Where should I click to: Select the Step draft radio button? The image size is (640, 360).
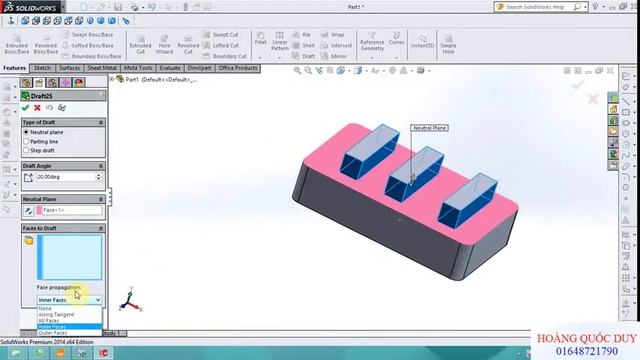(26, 150)
